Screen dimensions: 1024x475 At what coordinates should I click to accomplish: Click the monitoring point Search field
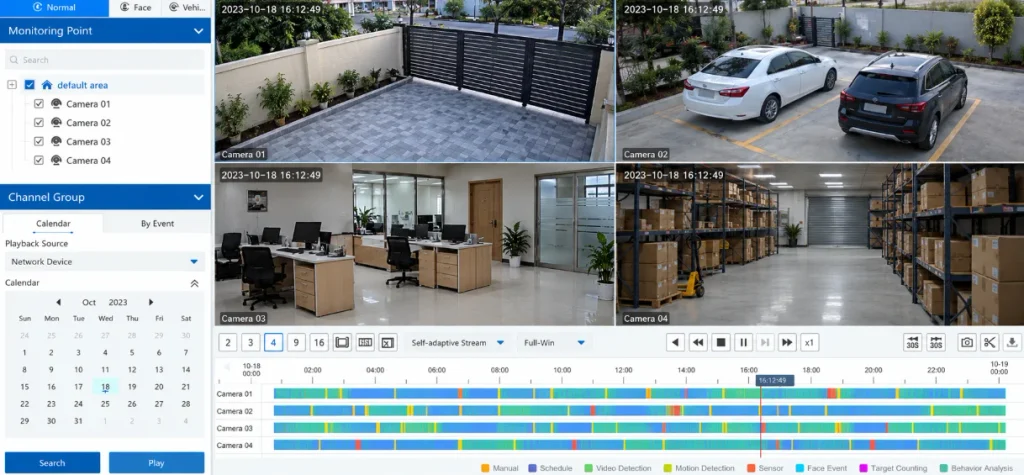point(104,60)
